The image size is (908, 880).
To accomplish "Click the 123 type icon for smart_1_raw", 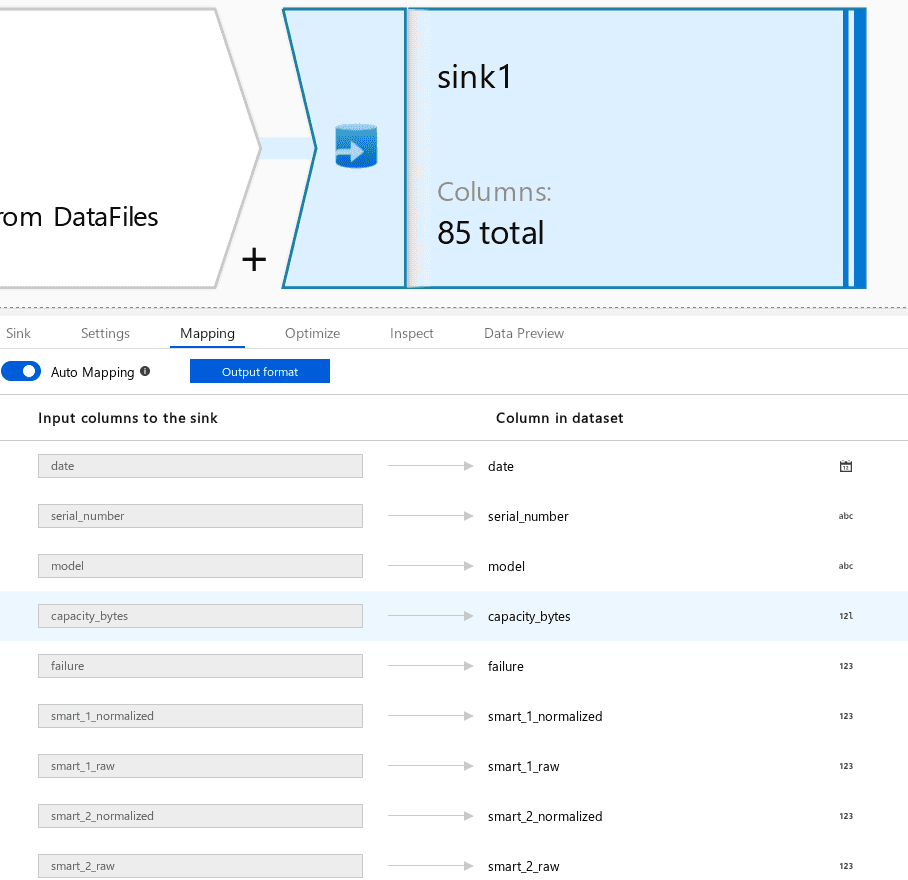I will point(845,766).
